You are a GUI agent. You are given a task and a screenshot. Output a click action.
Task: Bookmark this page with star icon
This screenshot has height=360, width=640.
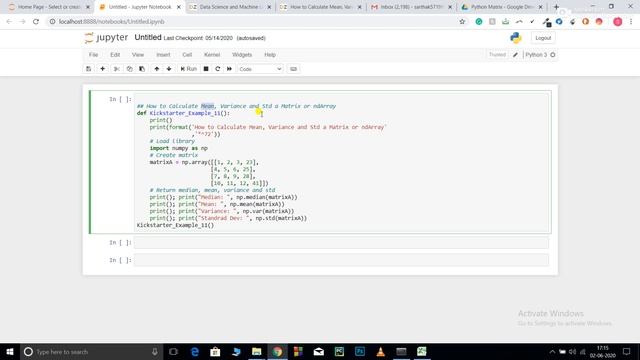462,22
